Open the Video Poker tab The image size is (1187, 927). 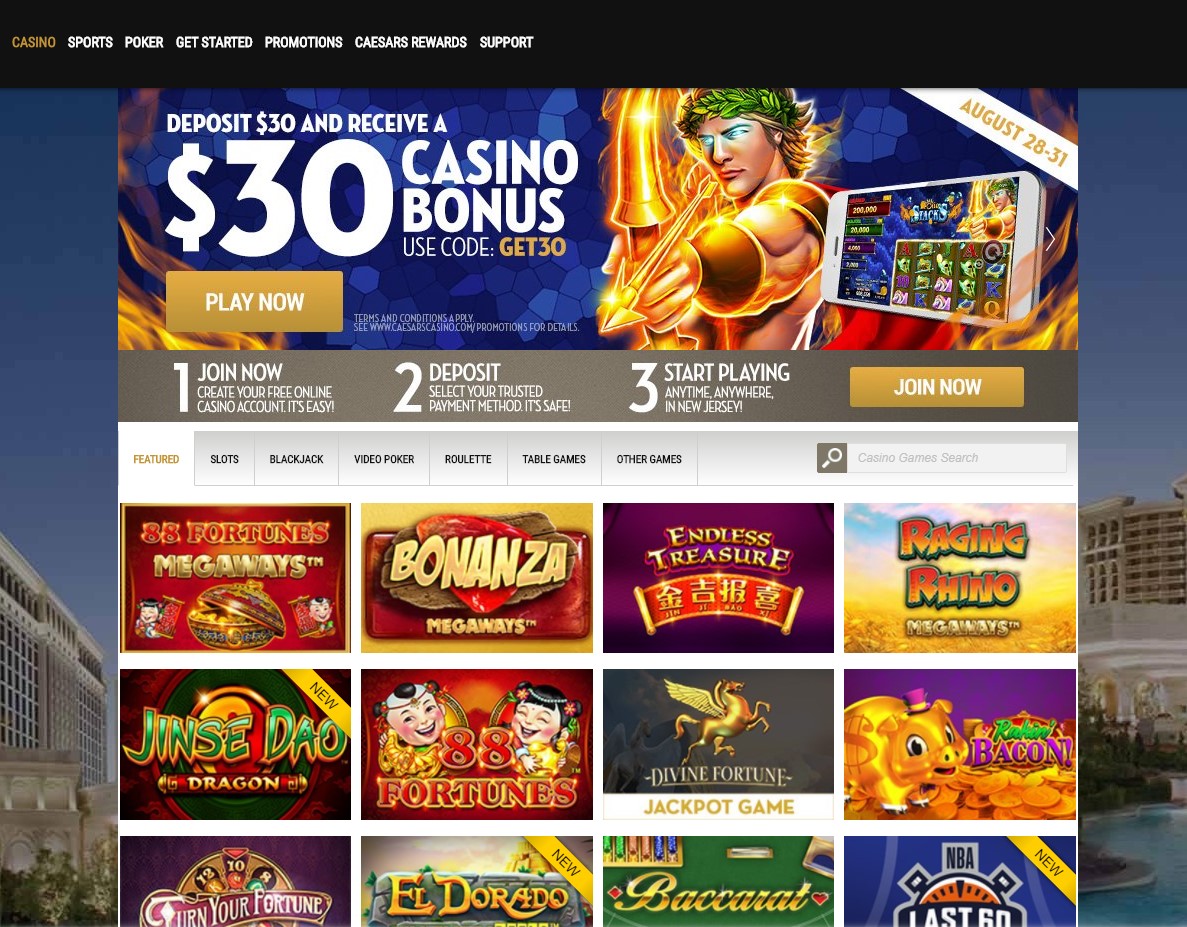point(384,459)
